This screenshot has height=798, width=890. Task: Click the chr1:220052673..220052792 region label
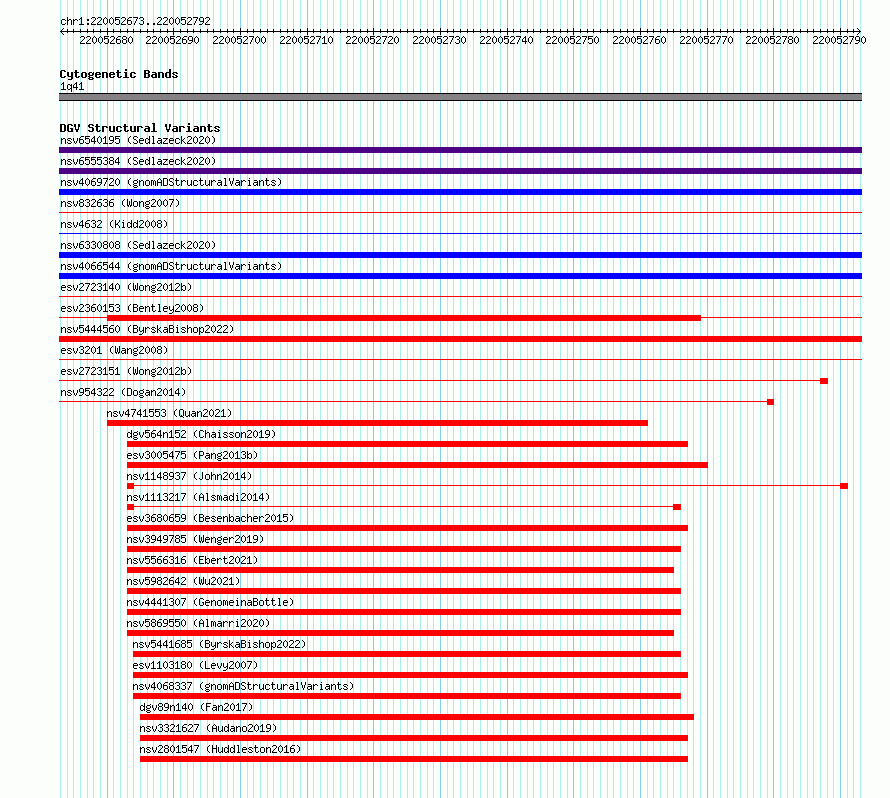coord(135,21)
